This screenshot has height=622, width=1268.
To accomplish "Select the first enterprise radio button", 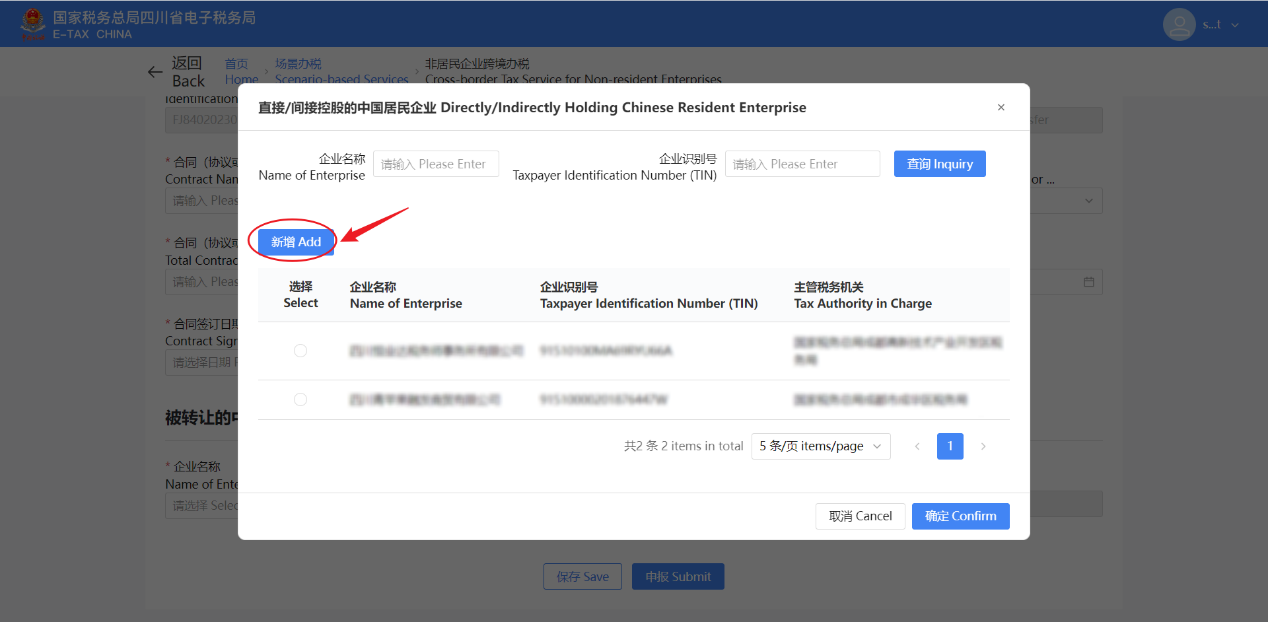I will pos(300,351).
